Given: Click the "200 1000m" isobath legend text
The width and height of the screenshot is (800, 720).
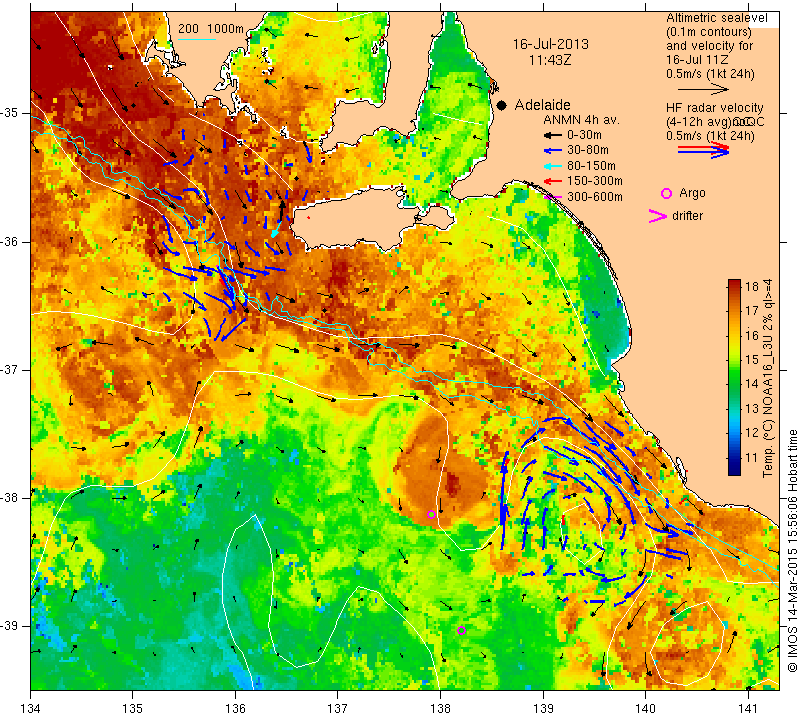Looking at the screenshot, I should 211,29.
